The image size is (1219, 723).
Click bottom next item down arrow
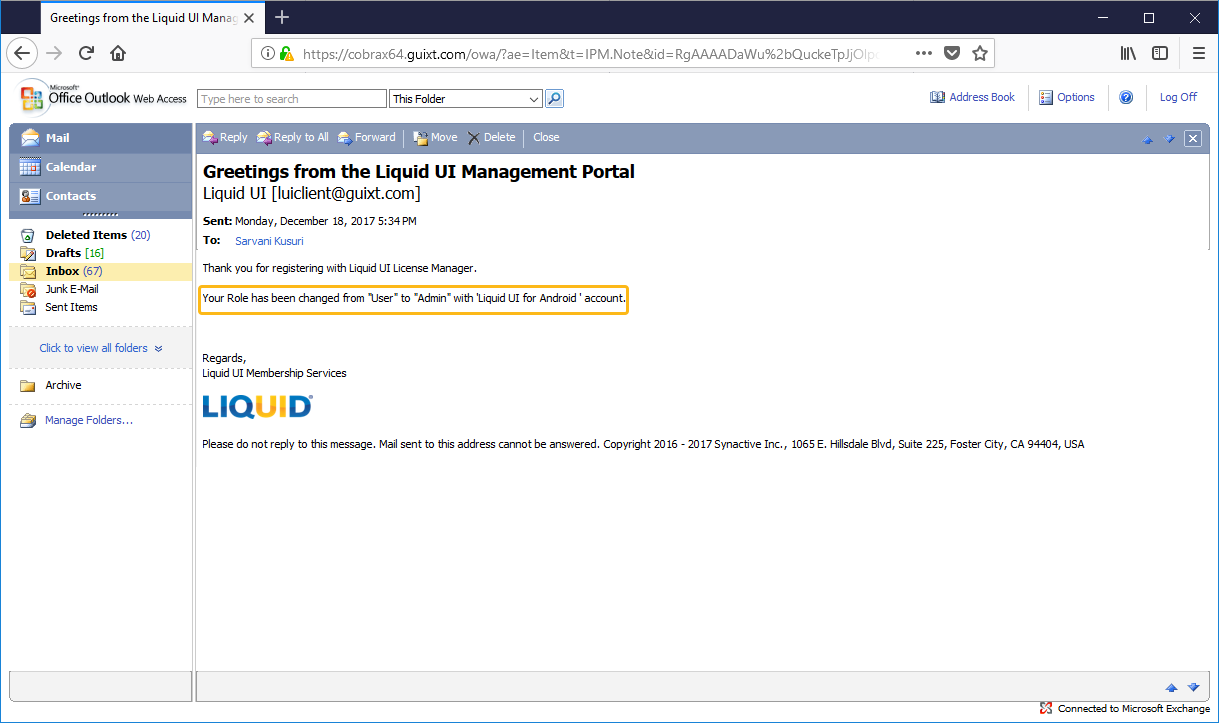click(x=1193, y=687)
